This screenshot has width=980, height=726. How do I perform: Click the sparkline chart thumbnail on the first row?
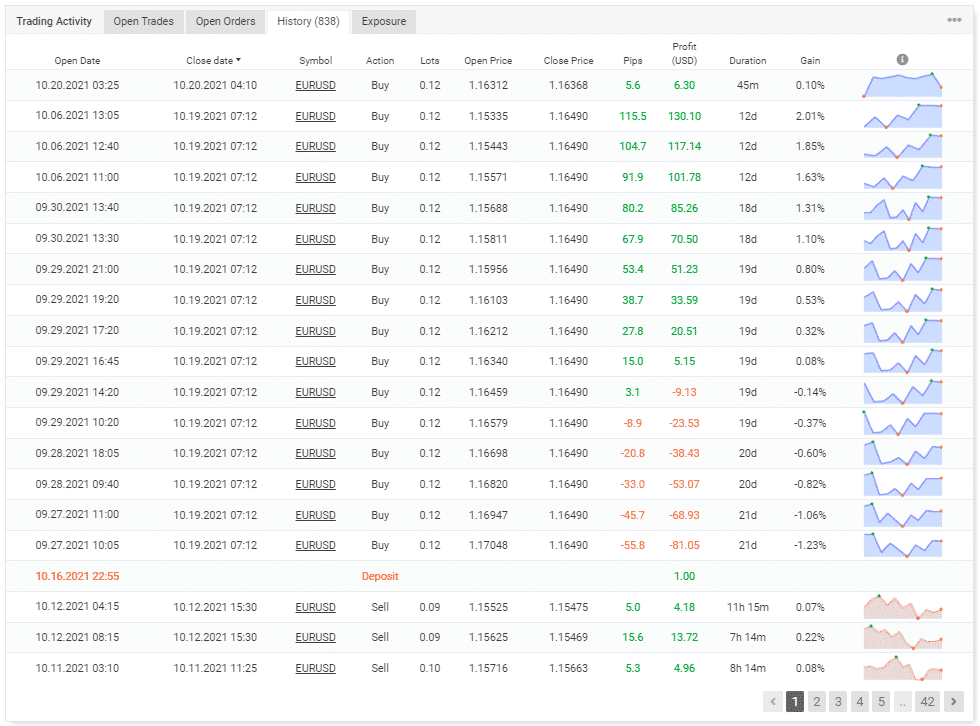pos(902,85)
